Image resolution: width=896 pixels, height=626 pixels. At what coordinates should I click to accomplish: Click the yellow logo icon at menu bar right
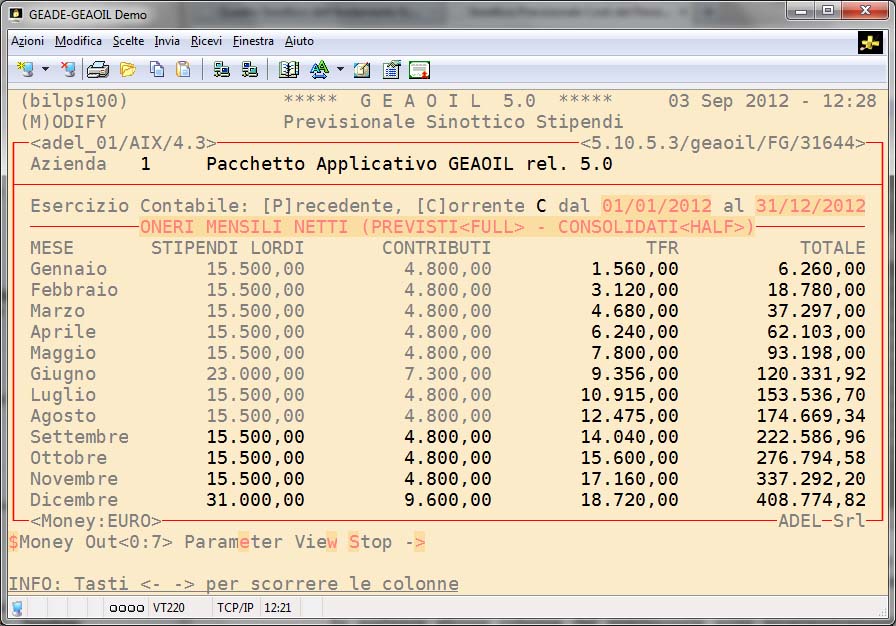[x=869, y=42]
